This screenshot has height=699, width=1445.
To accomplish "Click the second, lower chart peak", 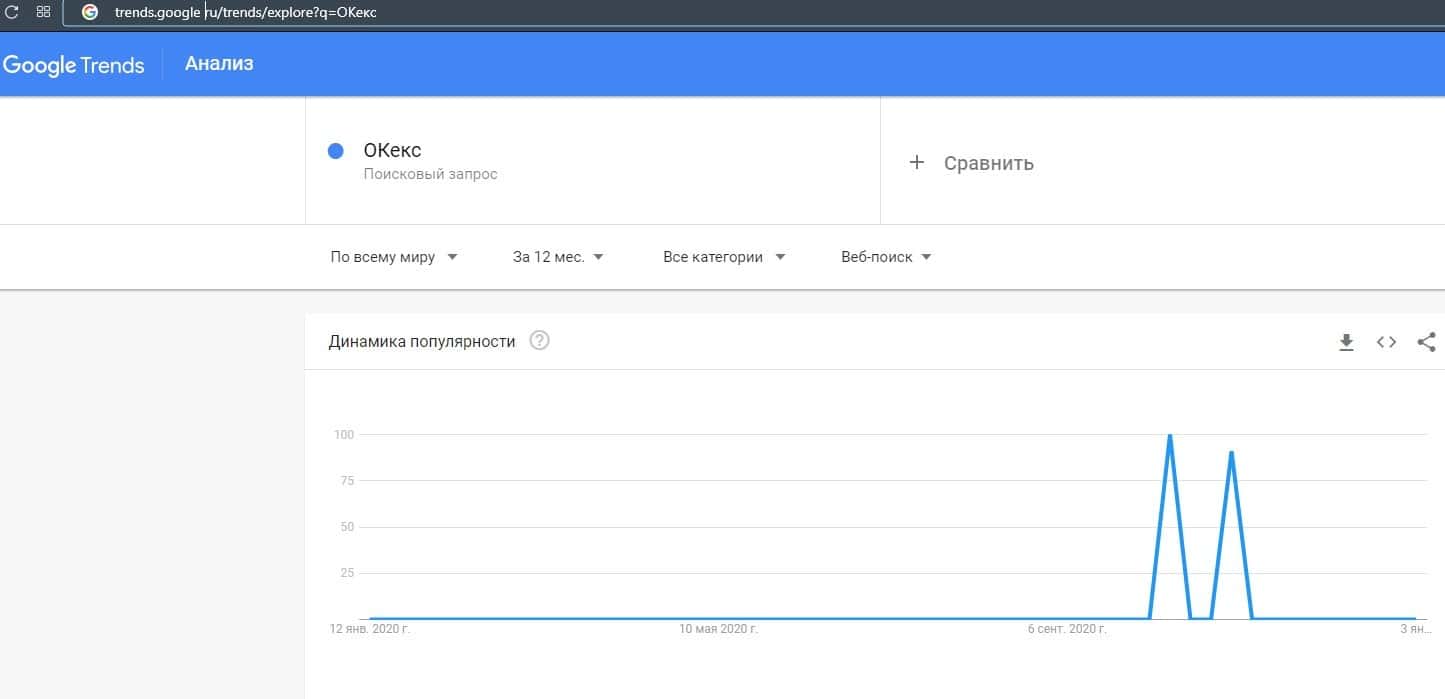I will (1231, 453).
